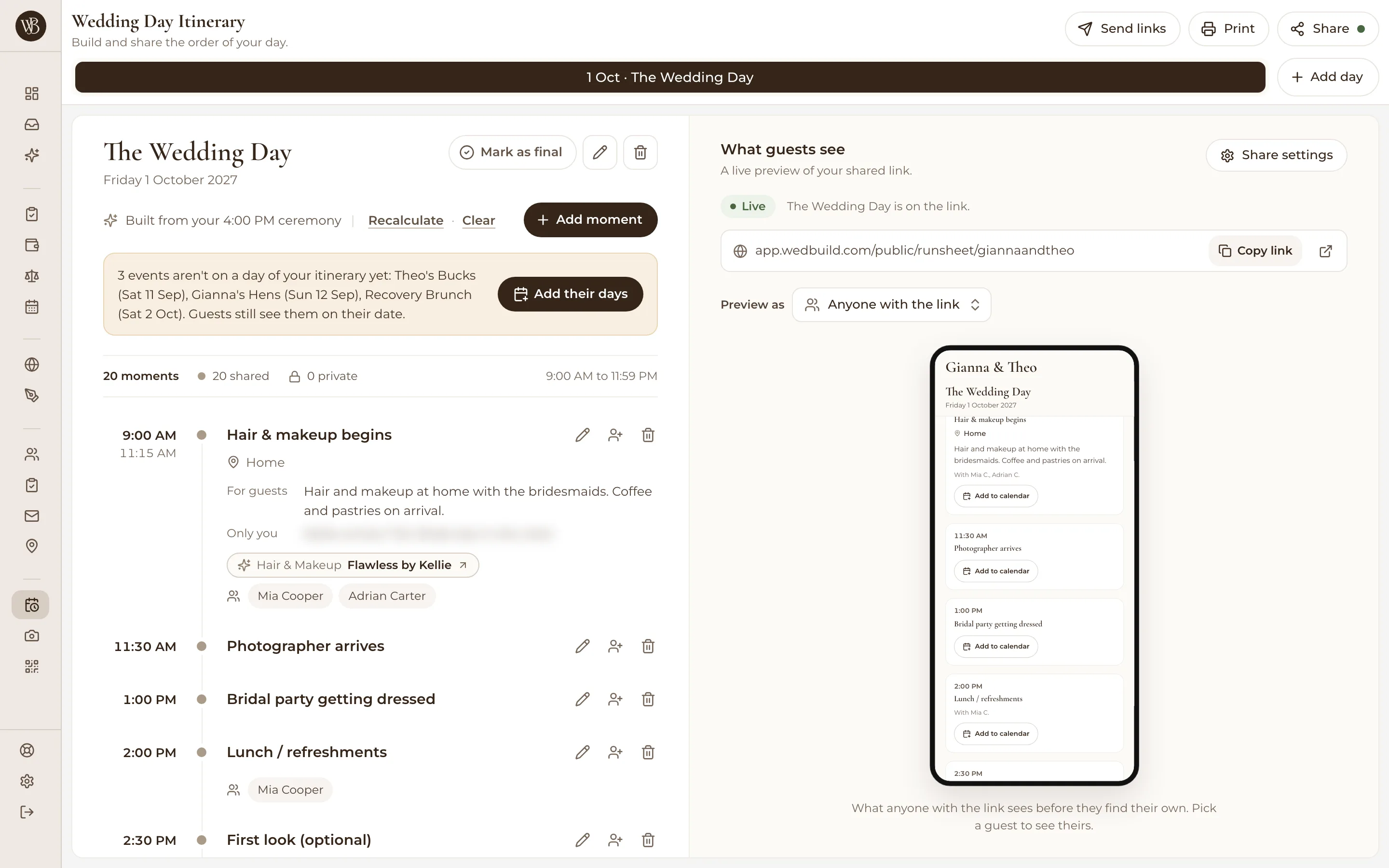Assign people to First look (optional)
The width and height of the screenshot is (1389, 868).
[x=615, y=840]
